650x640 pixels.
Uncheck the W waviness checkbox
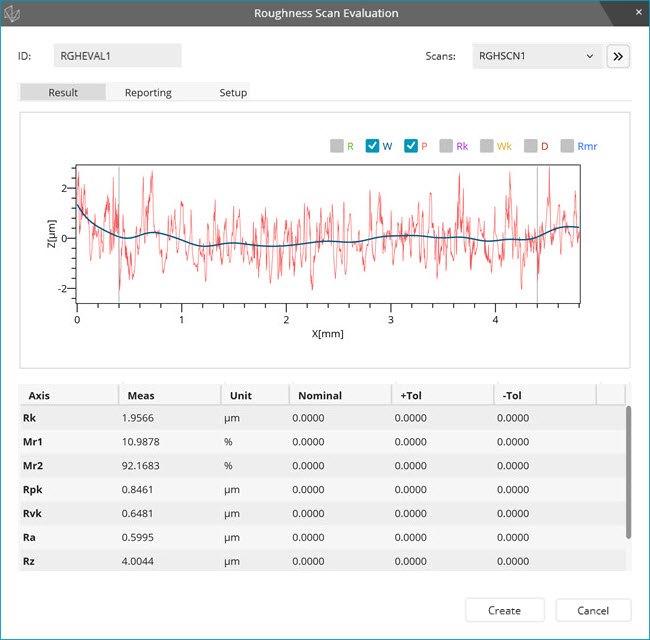pyautogui.click(x=373, y=146)
